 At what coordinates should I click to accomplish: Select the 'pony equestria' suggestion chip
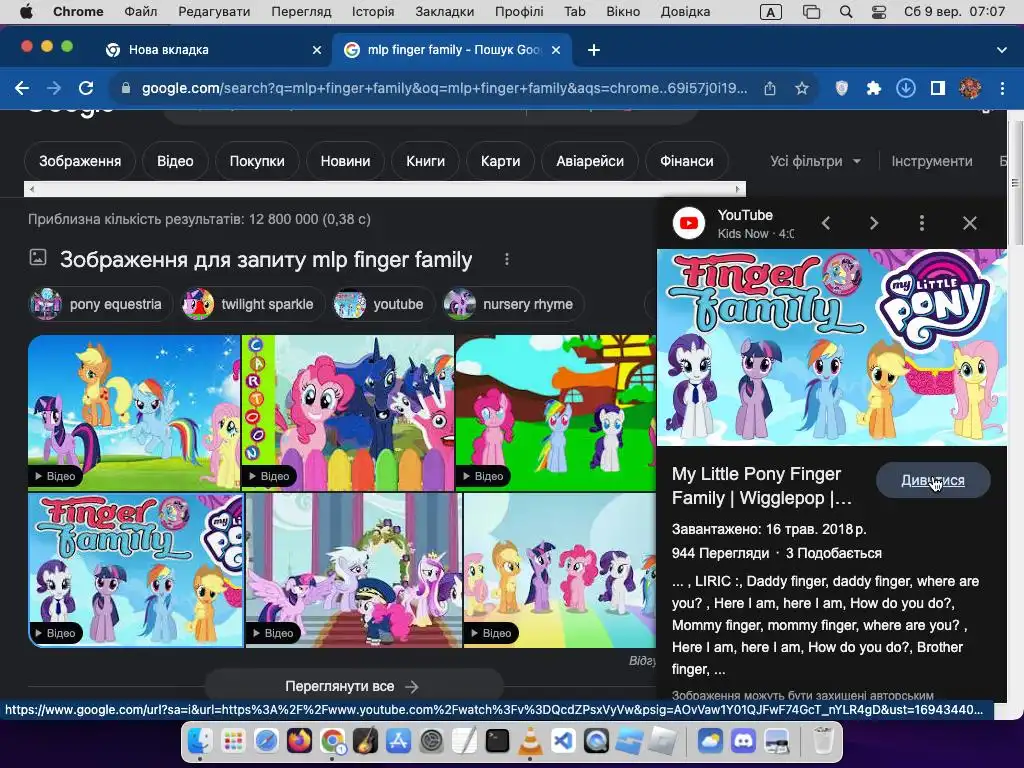101,304
